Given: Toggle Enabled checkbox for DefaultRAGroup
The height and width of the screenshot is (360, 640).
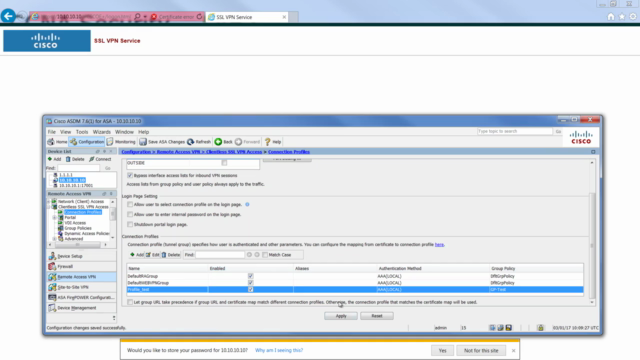Looking at the screenshot, I should click(x=251, y=276).
